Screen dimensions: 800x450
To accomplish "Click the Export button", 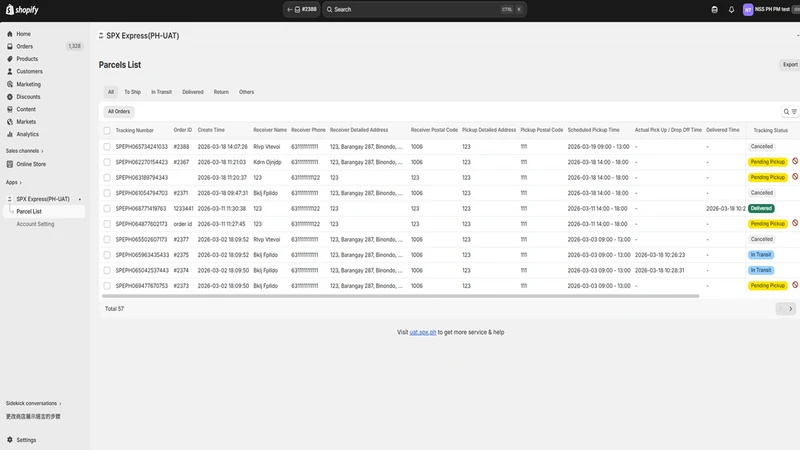I will (x=790, y=65).
